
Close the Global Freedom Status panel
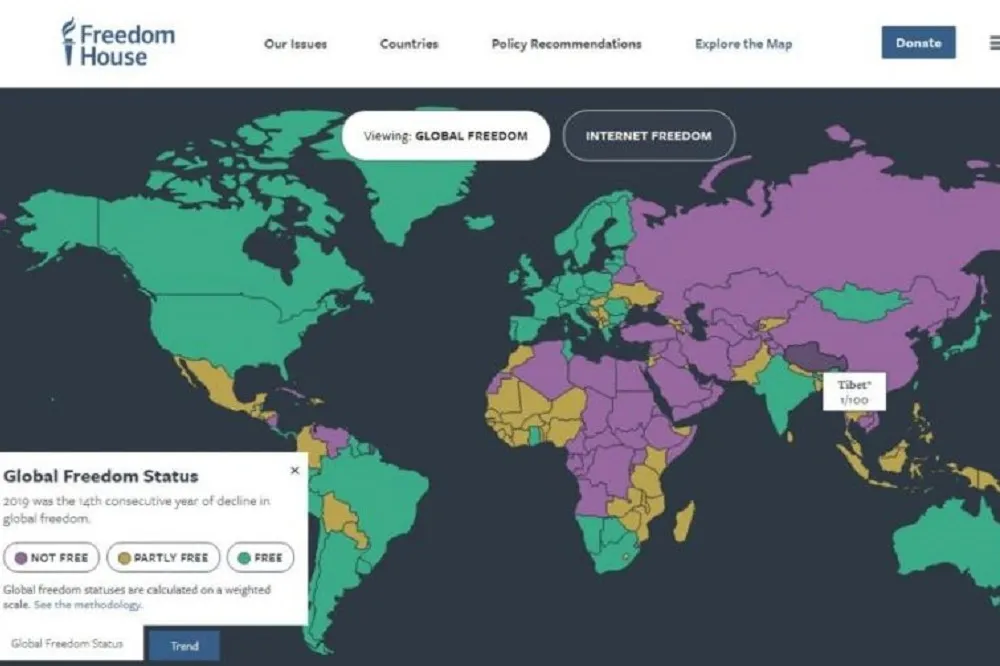coord(294,470)
